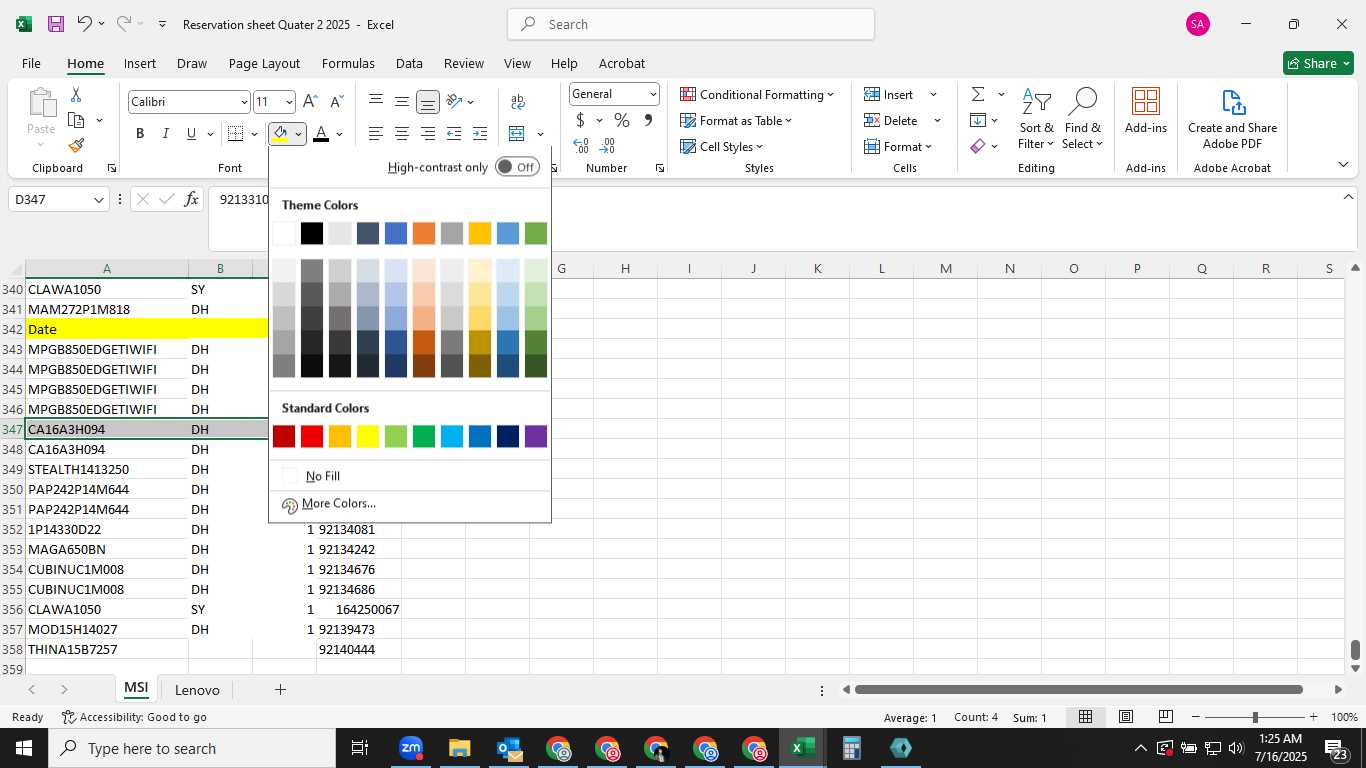The height and width of the screenshot is (768, 1366).
Task: Click the Increase Font Size icon
Action: [x=310, y=102]
